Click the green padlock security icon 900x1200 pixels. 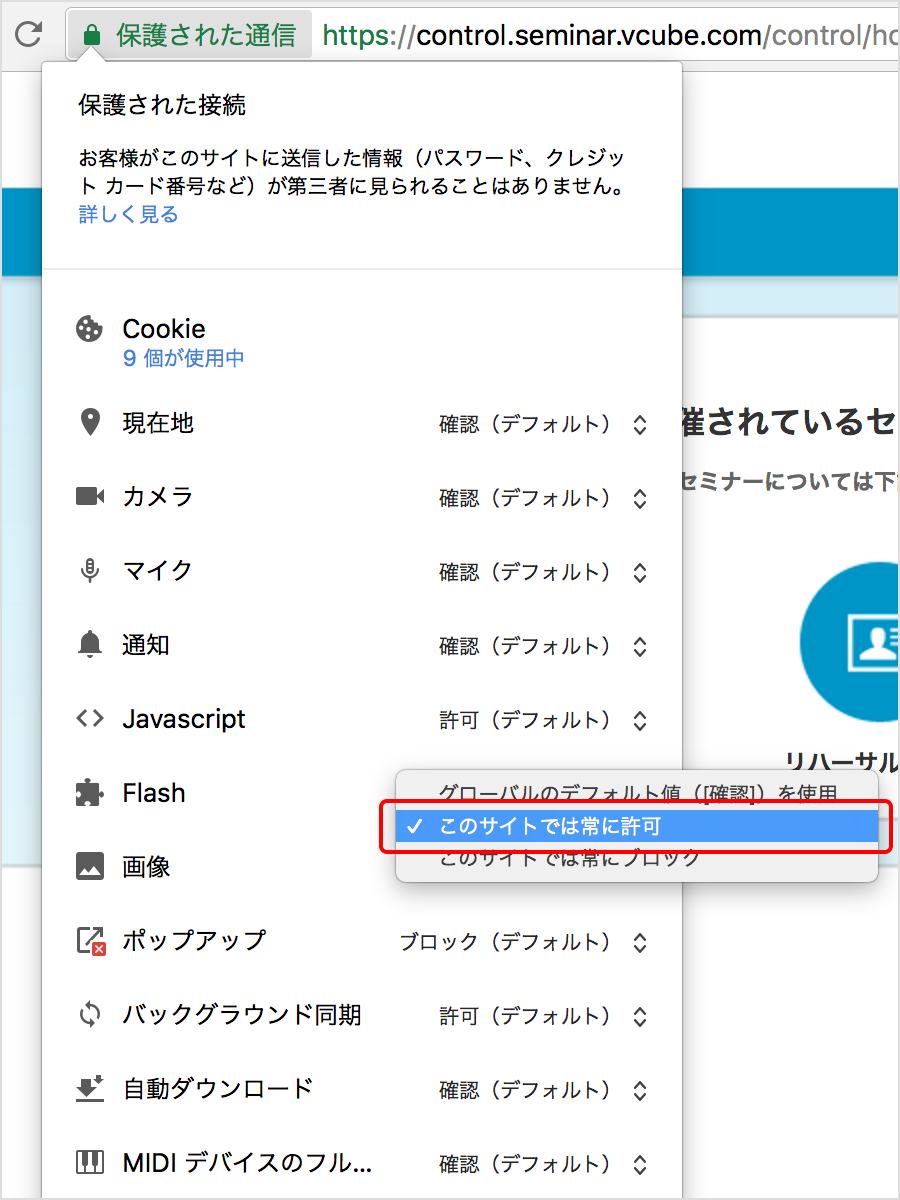pyautogui.click(x=91, y=36)
